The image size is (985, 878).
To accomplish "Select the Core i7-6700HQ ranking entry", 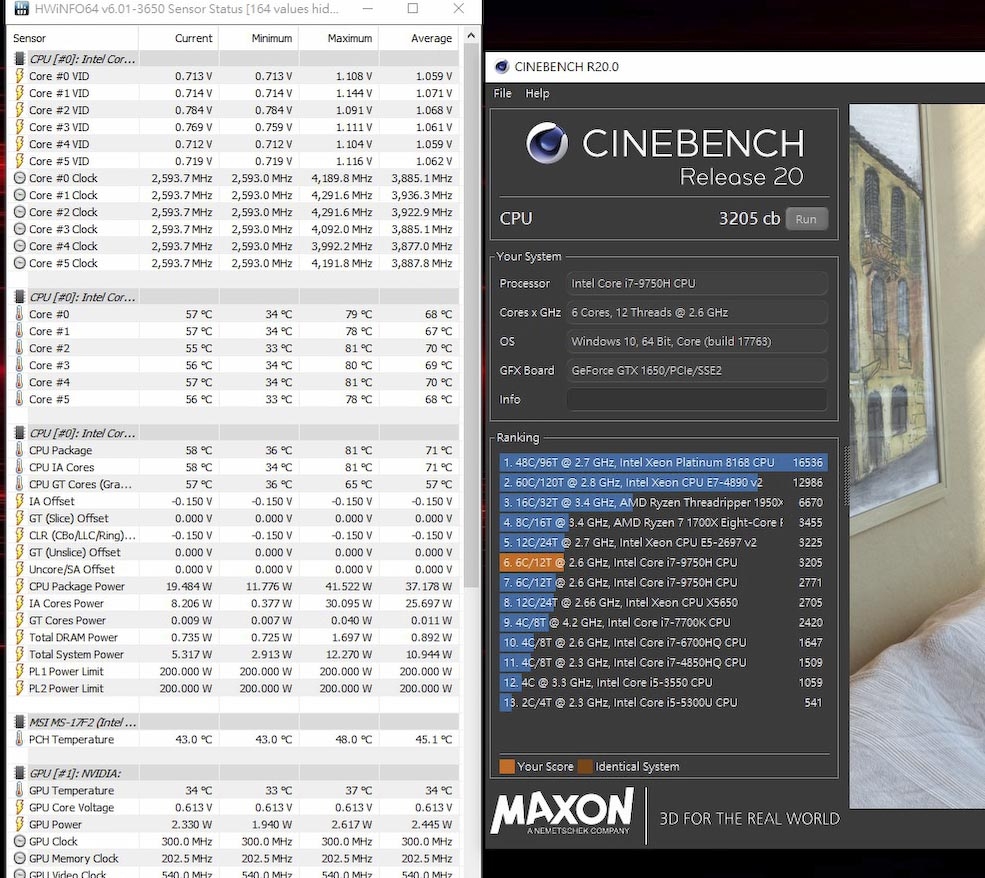I will (x=663, y=642).
